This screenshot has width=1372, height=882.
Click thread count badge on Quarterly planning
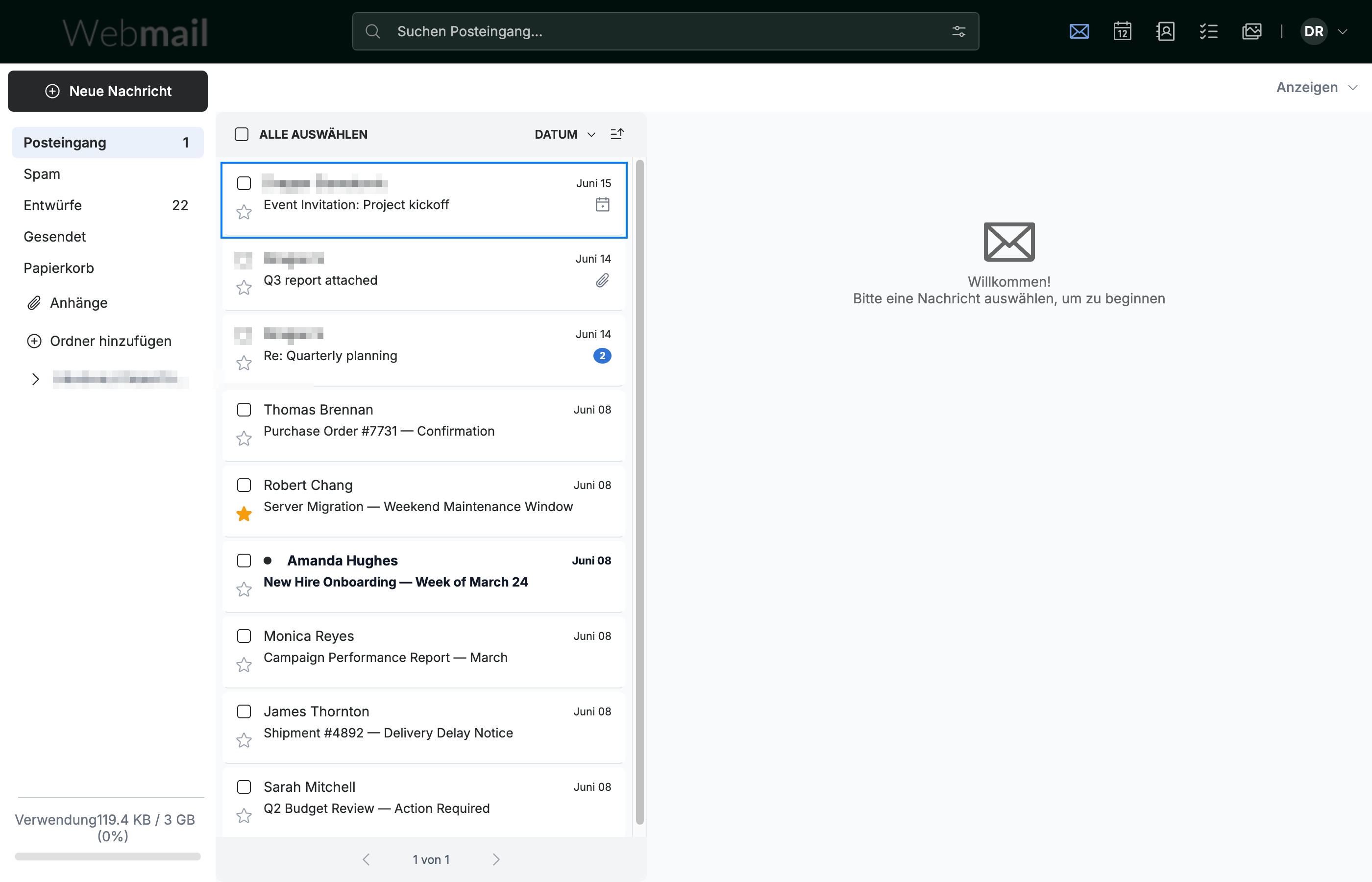click(x=602, y=356)
